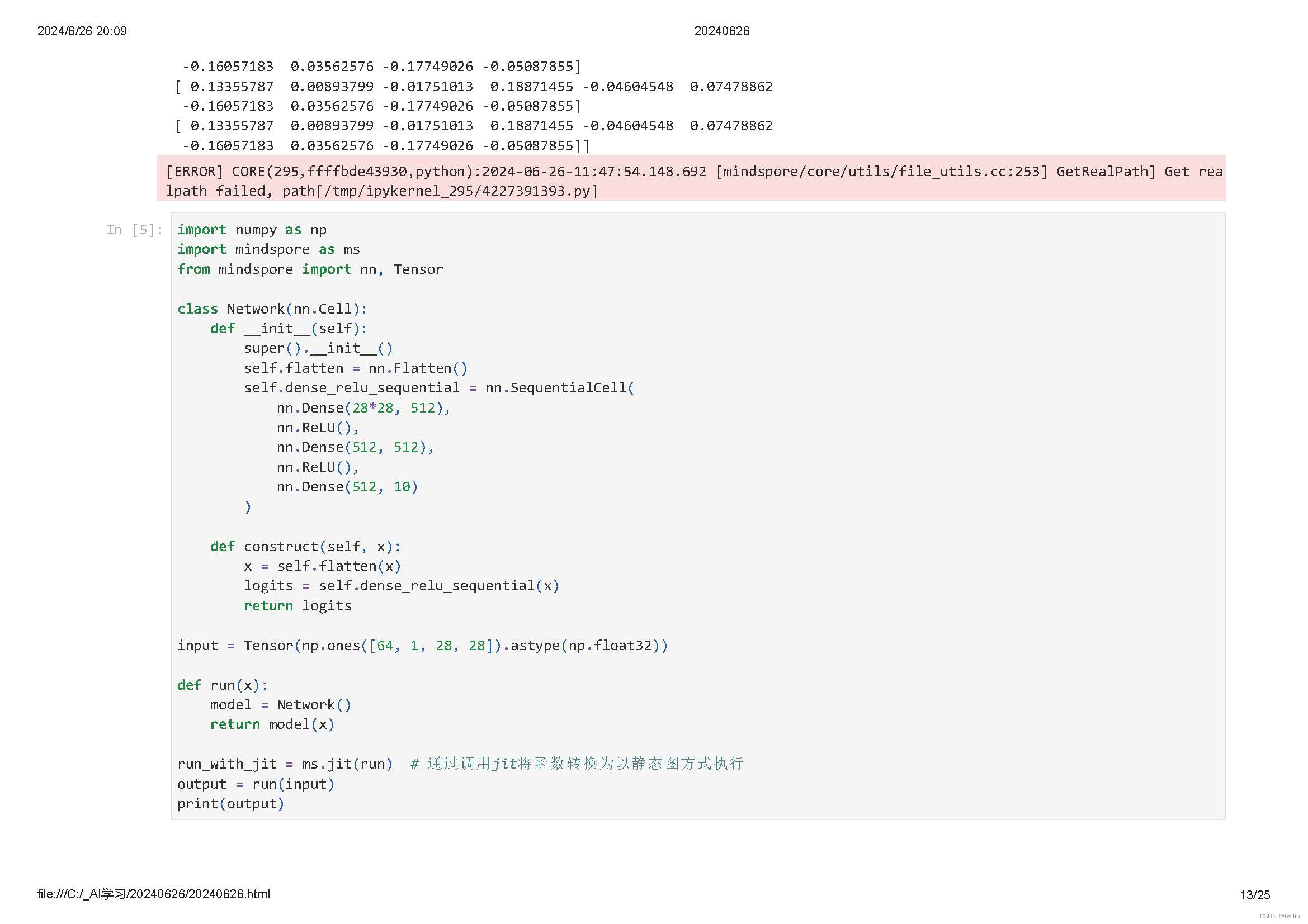Click 'import numpy as np' line
1308x924 pixels.
(251, 229)
